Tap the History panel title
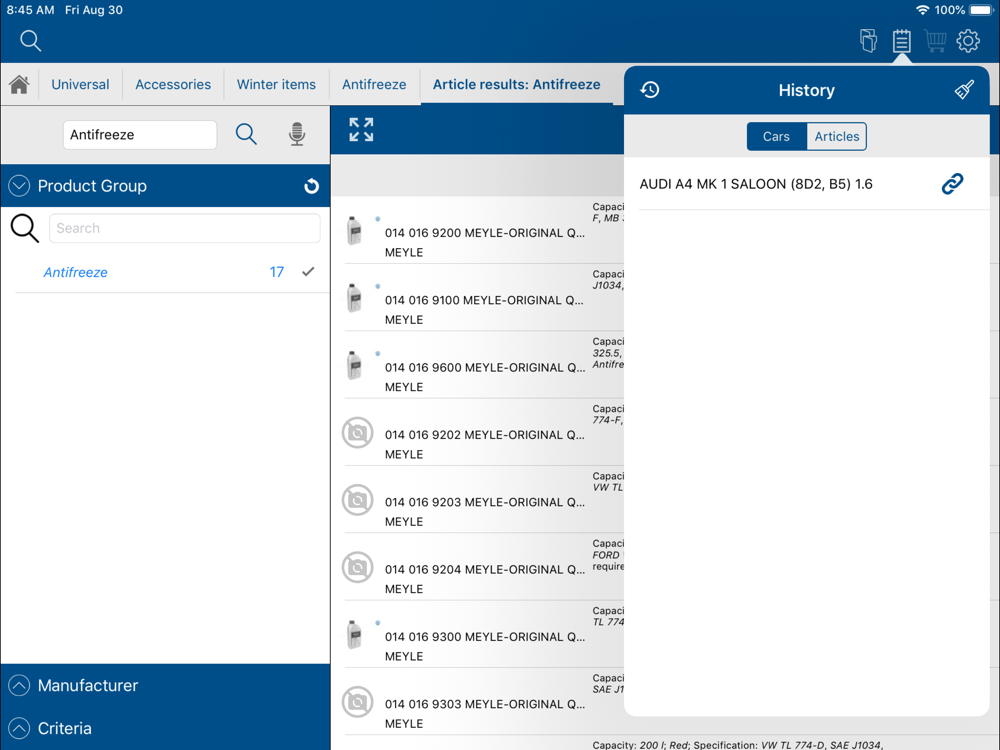1000x750 pixels. [x=806, y=90]
